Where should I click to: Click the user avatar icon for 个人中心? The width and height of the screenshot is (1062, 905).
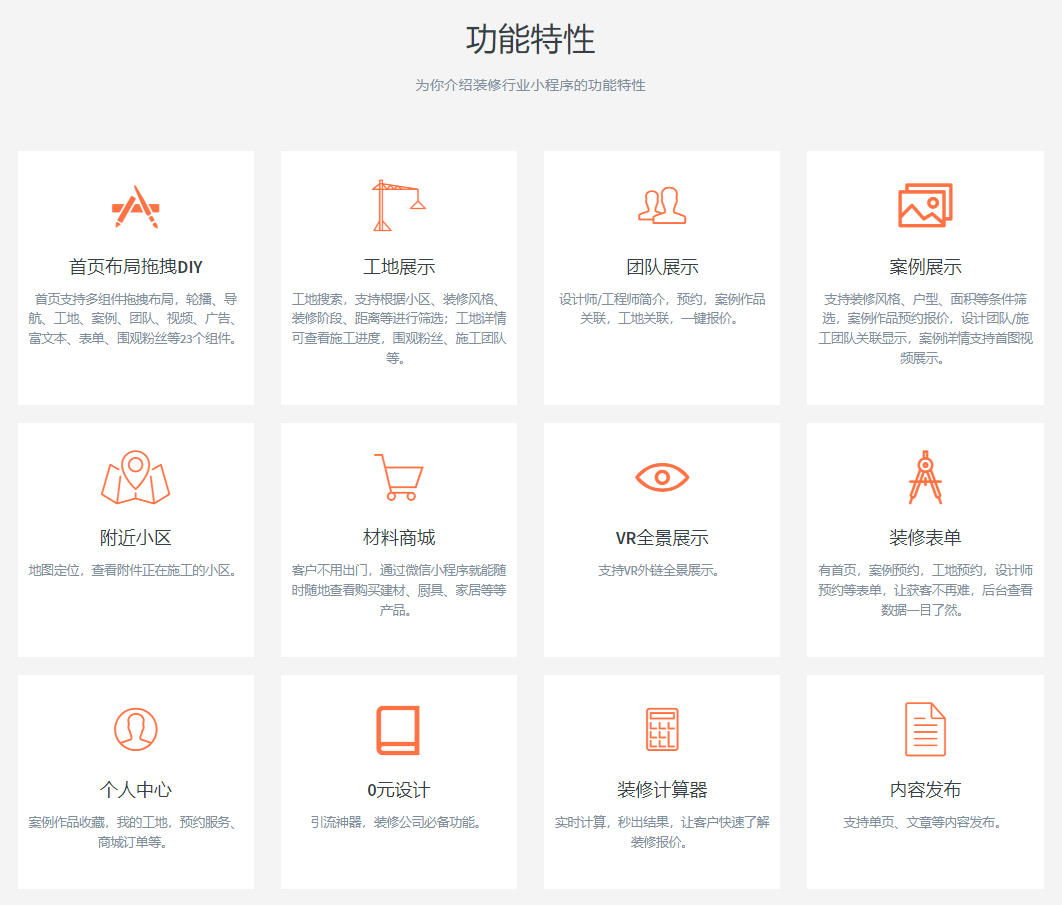click(x=135, y=729)
